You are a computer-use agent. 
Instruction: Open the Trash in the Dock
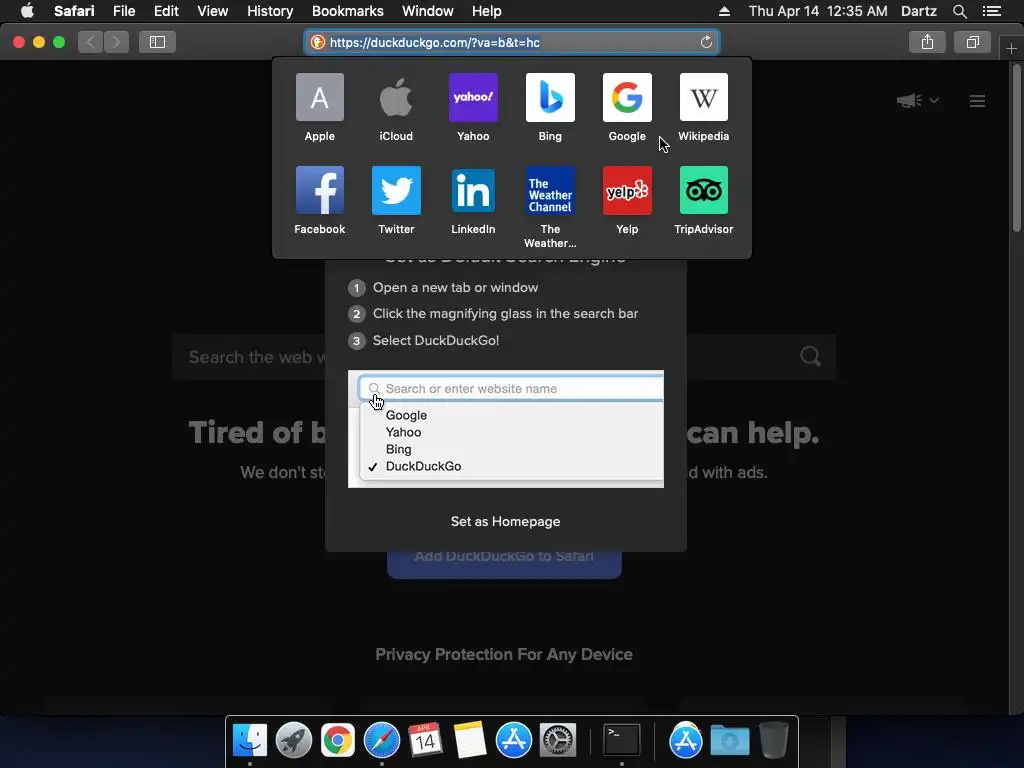pos(774,741)
